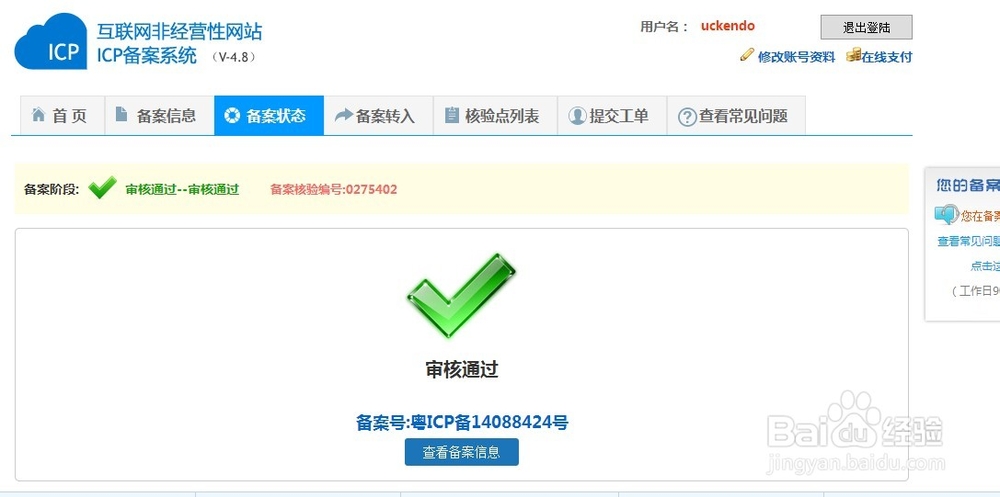Click the 备案号 粤ICP备14088424号 text

(x=462, y=422)
